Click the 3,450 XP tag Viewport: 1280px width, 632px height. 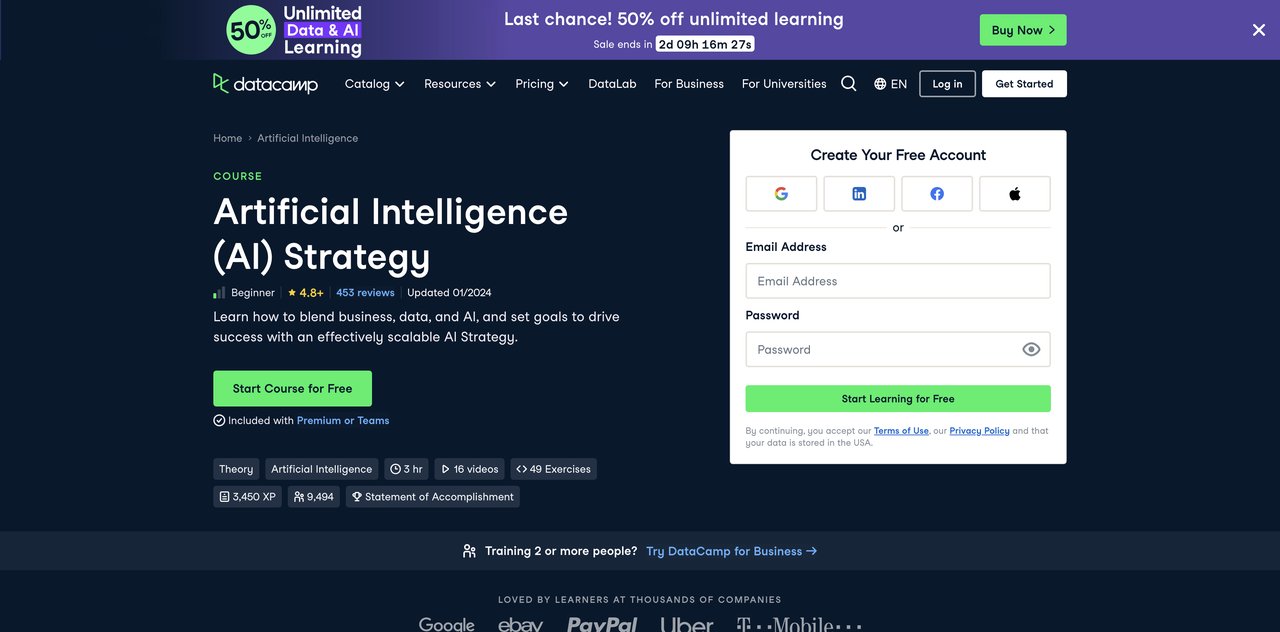pos(248,497)
